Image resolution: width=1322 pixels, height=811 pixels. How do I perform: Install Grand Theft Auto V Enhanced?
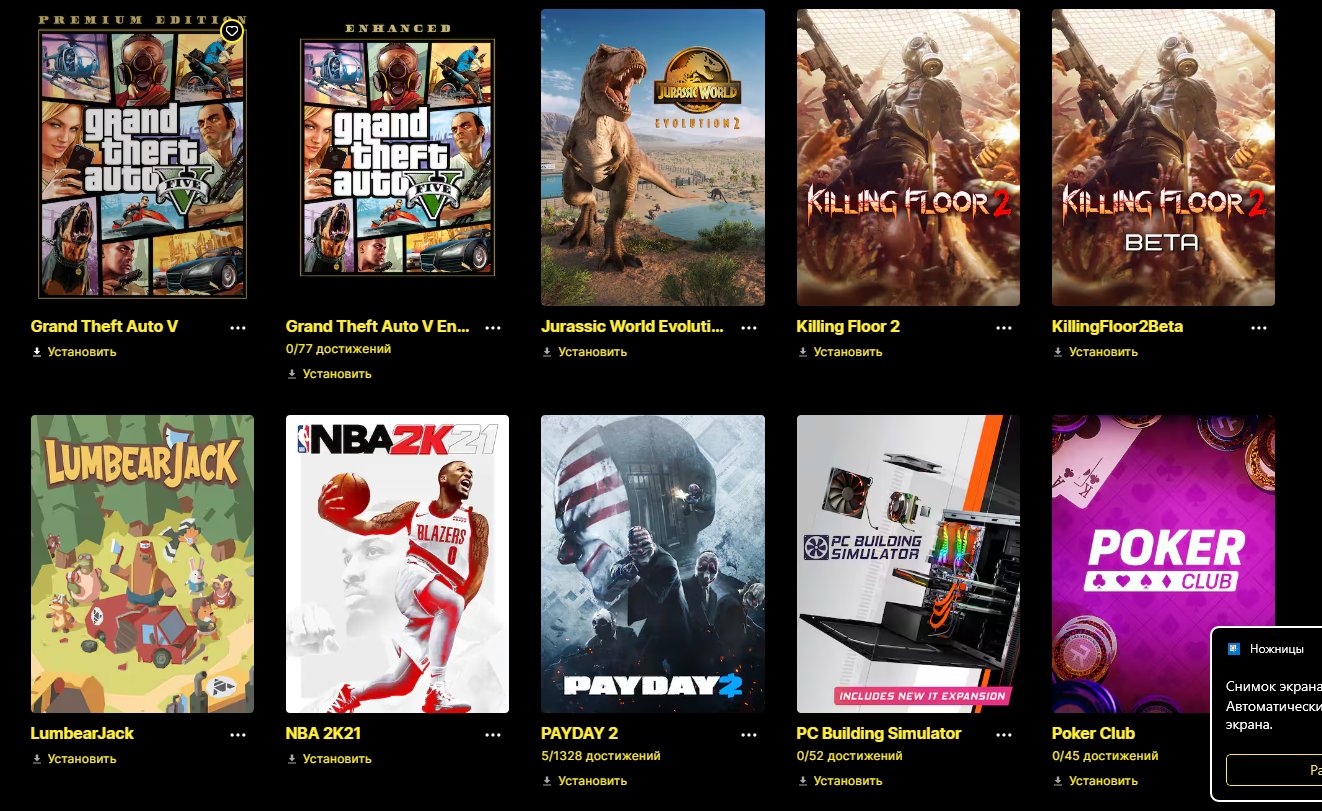[x=328, y=374]
